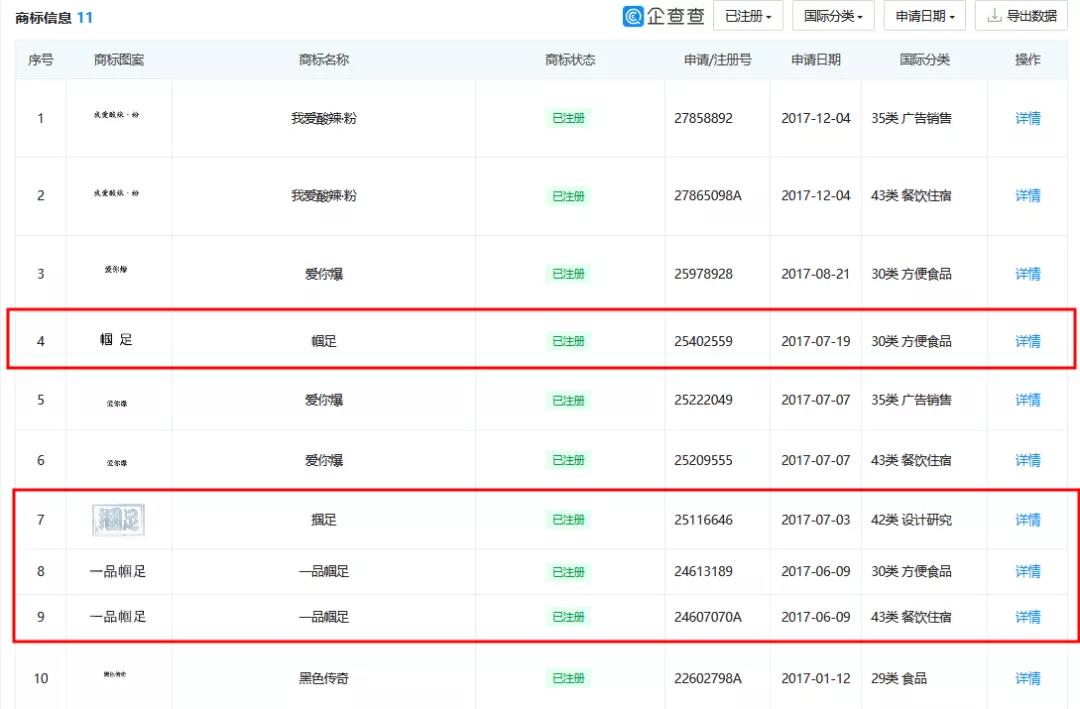The width and height of the screenshot is (1080, 709).
Task: Click 详情 for 黑色传奇 trademark
Action: coord(1028,678)
